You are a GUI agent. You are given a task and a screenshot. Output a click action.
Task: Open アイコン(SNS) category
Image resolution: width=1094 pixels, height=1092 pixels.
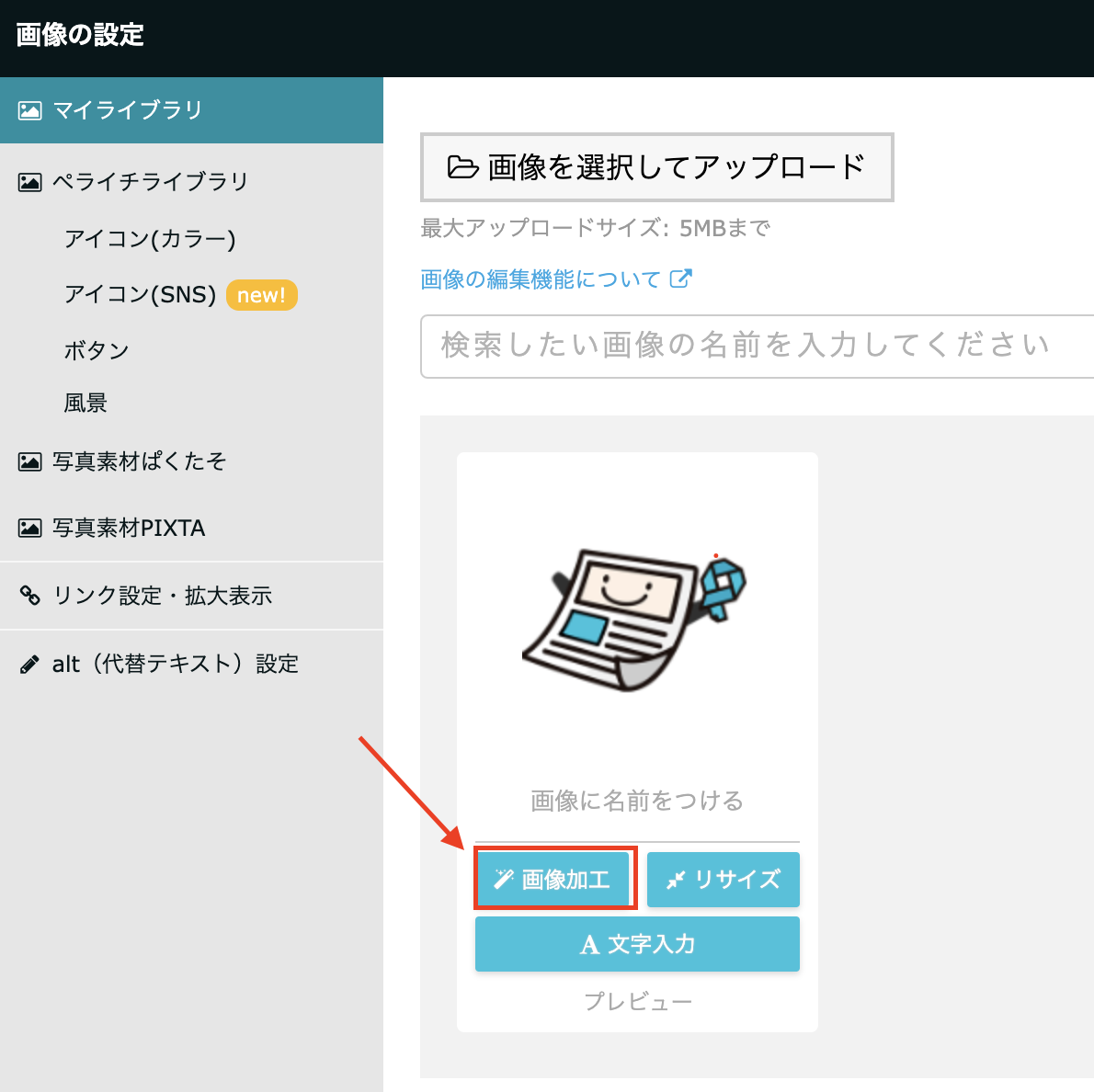pyautogui.click(x=140, y=294)
